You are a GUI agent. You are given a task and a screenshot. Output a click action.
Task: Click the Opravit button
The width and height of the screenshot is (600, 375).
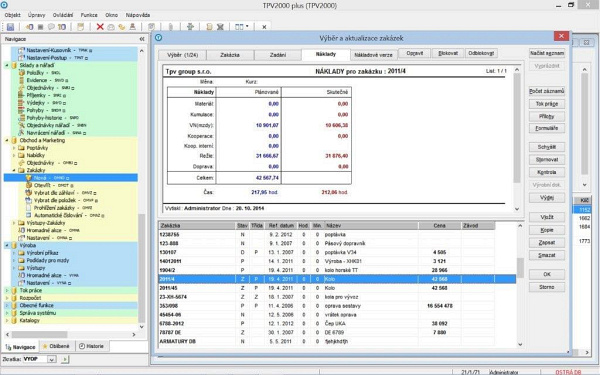click(415, 54)
